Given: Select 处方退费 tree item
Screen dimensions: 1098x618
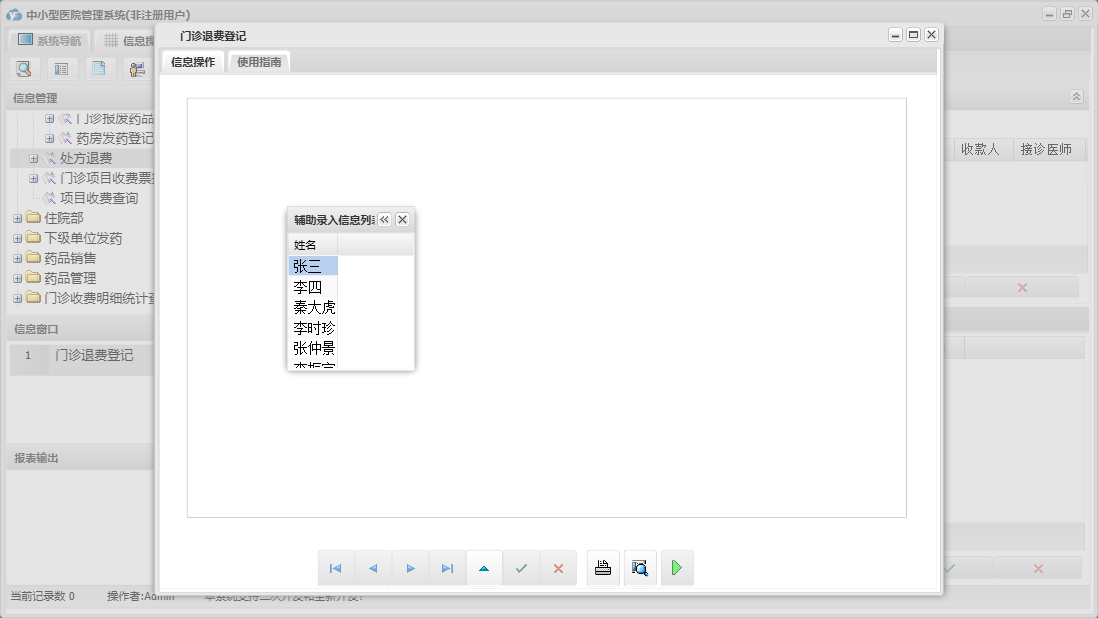Looking at the screenshot, I should (x=85, y=158).
